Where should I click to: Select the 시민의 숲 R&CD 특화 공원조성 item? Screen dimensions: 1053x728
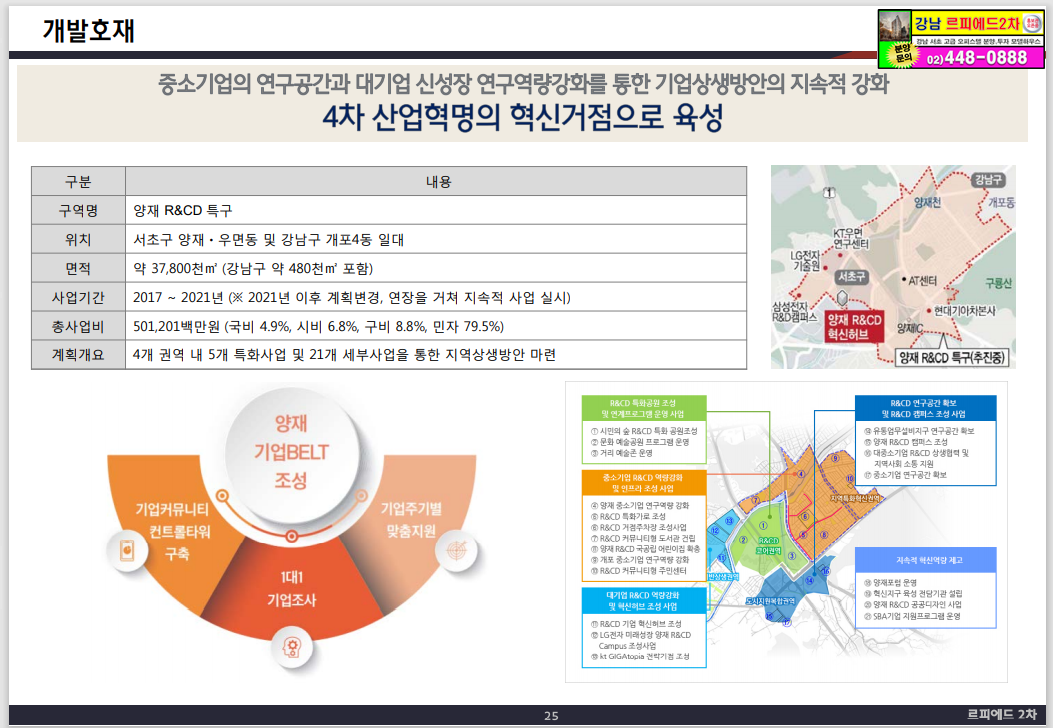pos(644,431)
